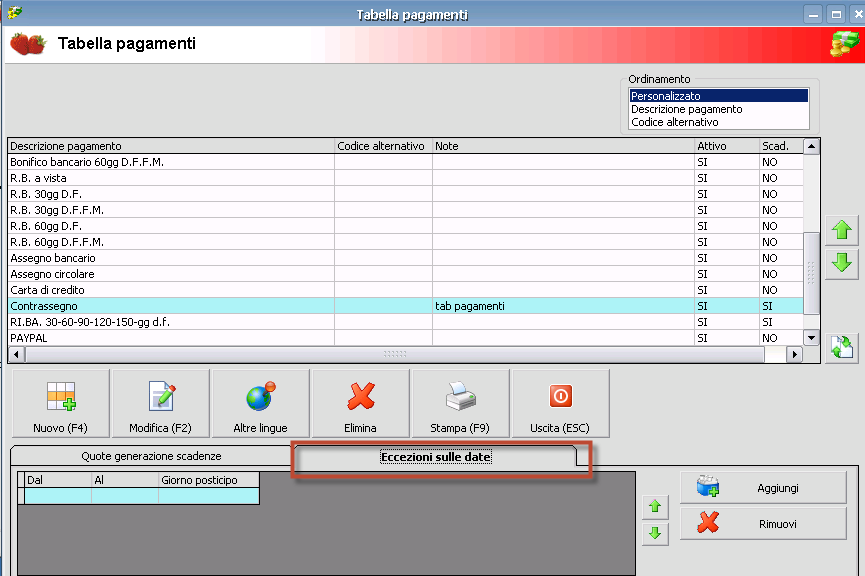Minimize the Tabella pagamenti window

click(x=813, y=15)
